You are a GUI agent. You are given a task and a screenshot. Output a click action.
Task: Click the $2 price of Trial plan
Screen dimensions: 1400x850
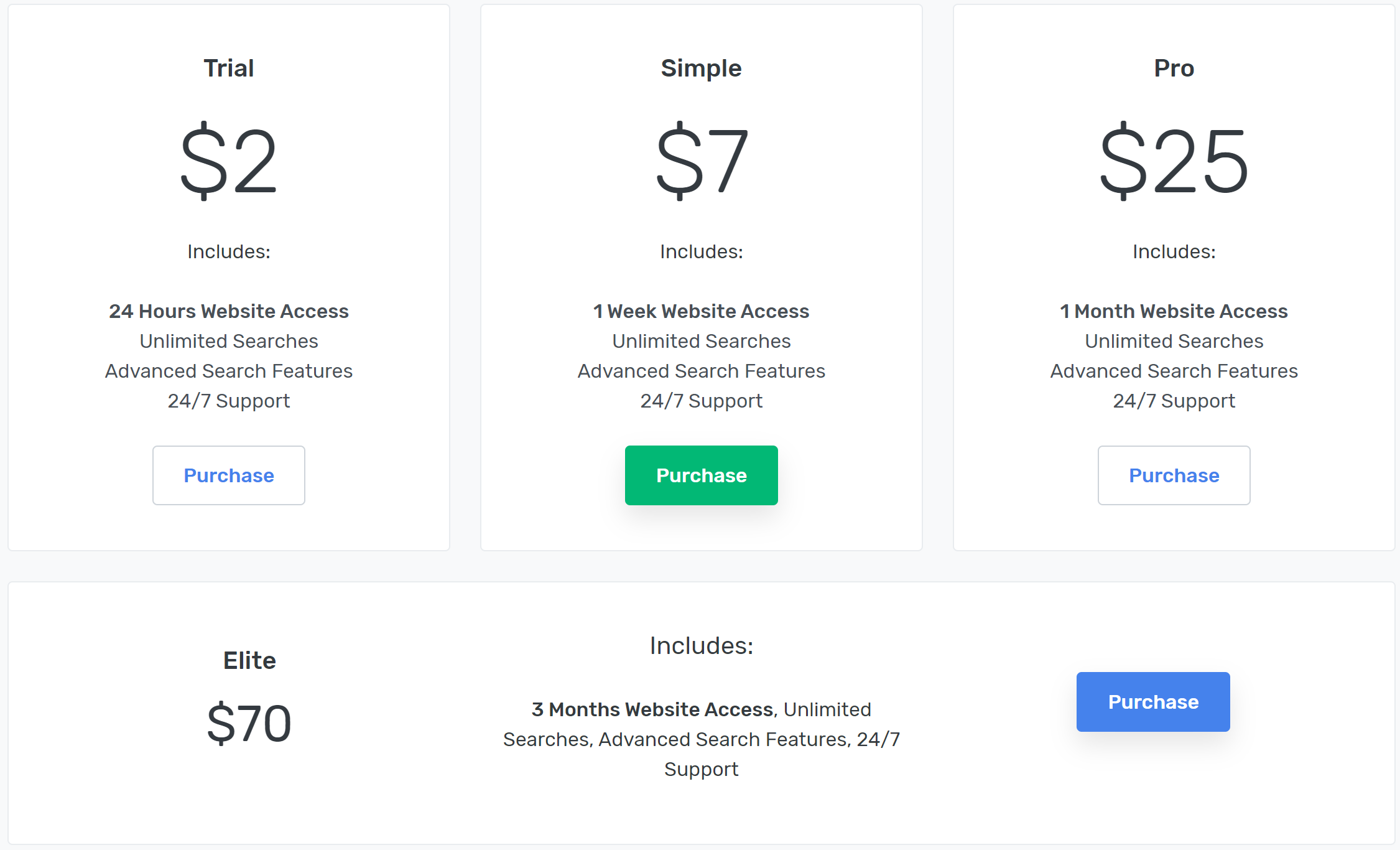tap(229, 162)
